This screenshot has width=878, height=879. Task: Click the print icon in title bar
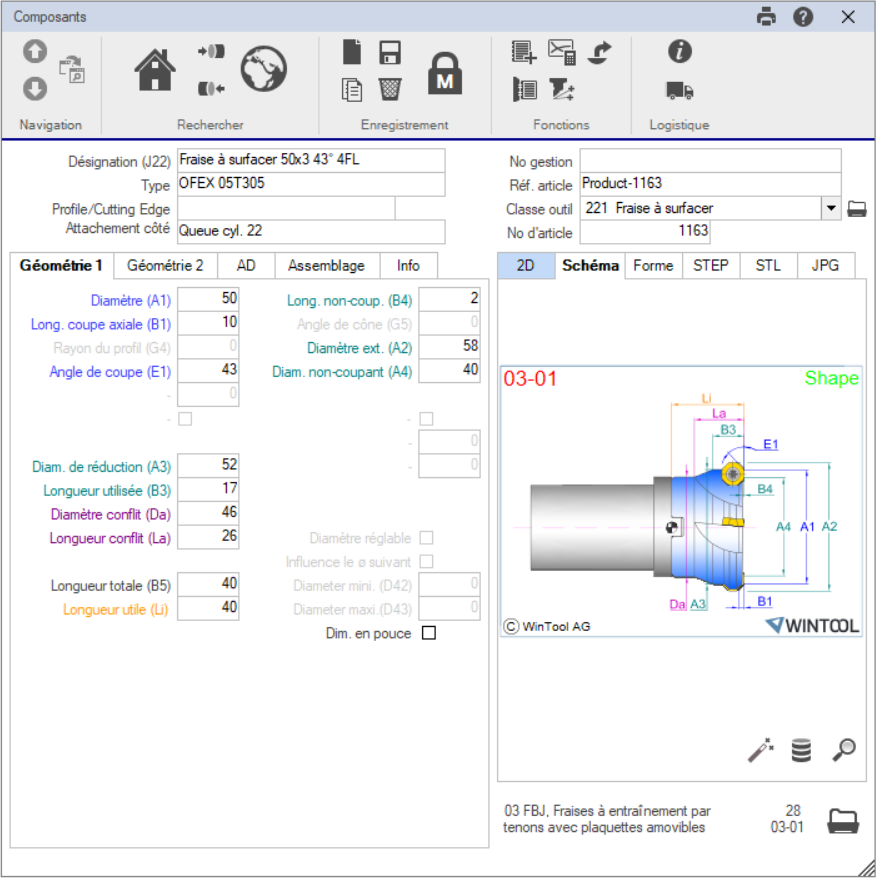pos(766,17)
